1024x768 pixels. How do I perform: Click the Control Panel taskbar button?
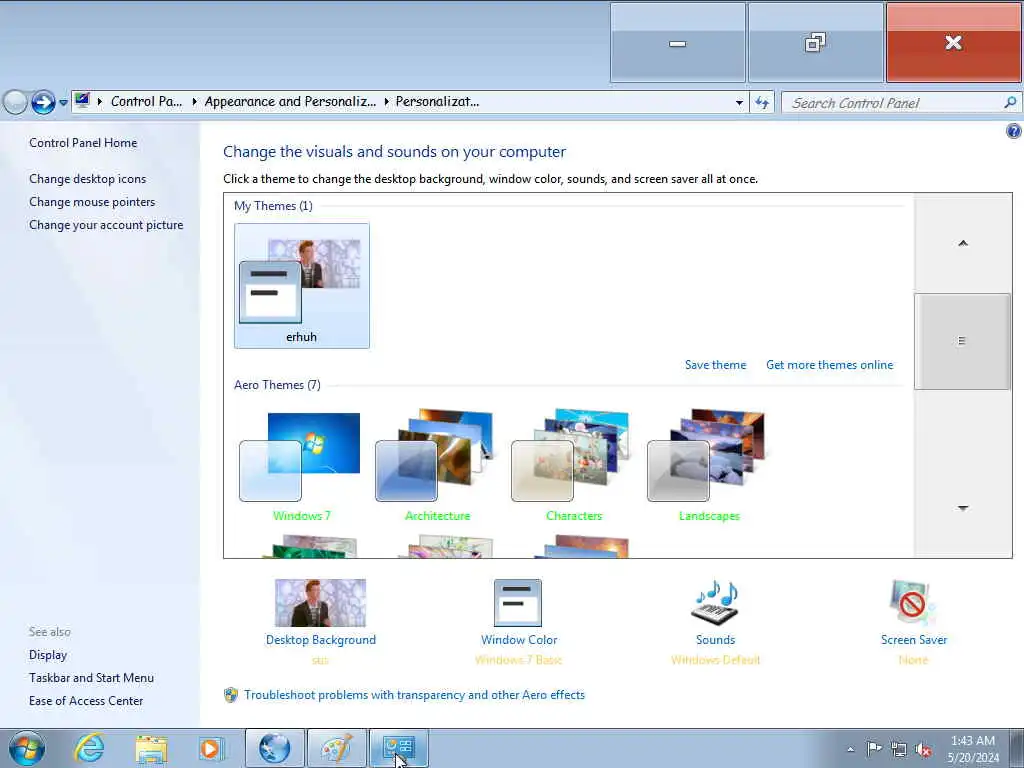pyautogui.click(x=399, y=748)
